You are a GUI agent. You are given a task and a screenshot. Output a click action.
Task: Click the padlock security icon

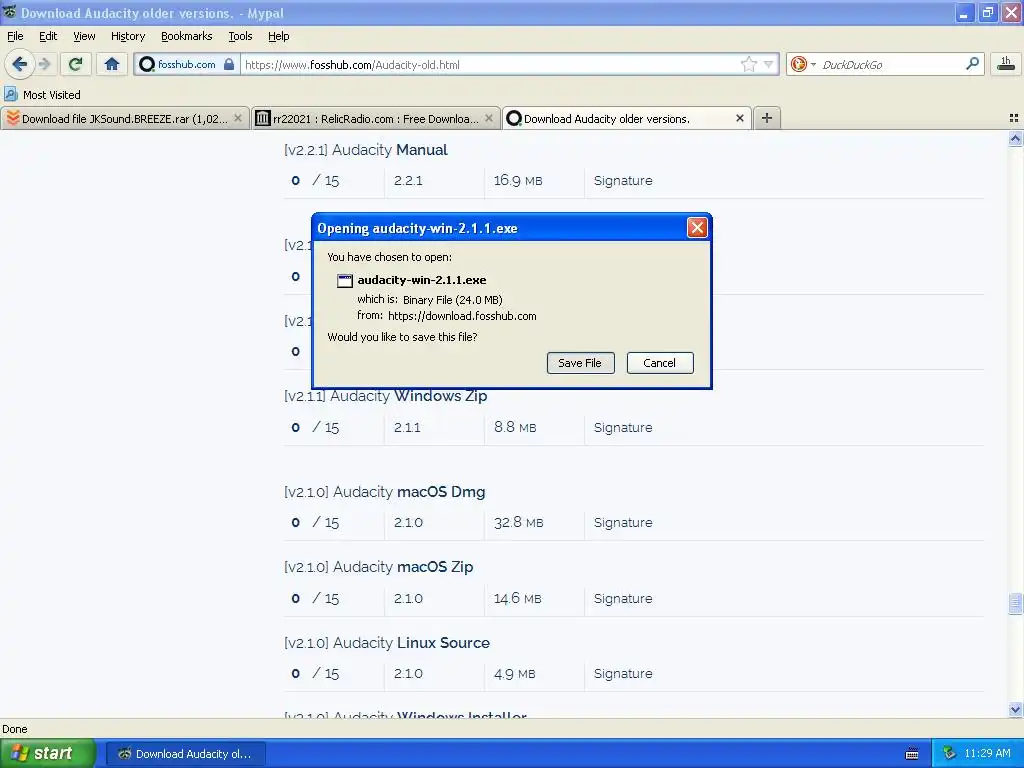click(x=229, y=64)
